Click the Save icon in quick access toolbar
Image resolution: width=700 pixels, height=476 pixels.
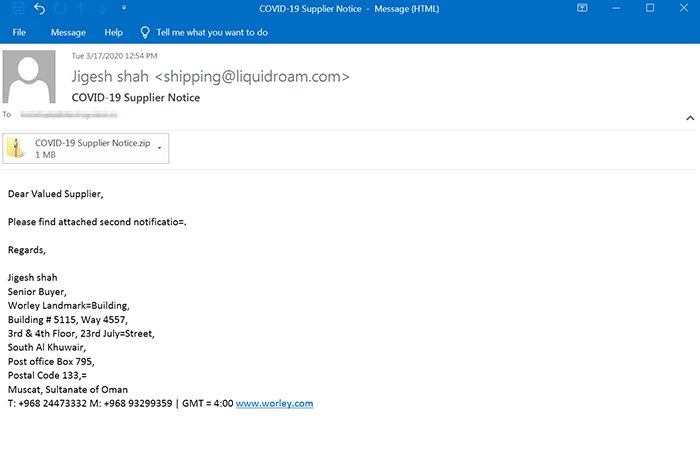click(17, 8)
